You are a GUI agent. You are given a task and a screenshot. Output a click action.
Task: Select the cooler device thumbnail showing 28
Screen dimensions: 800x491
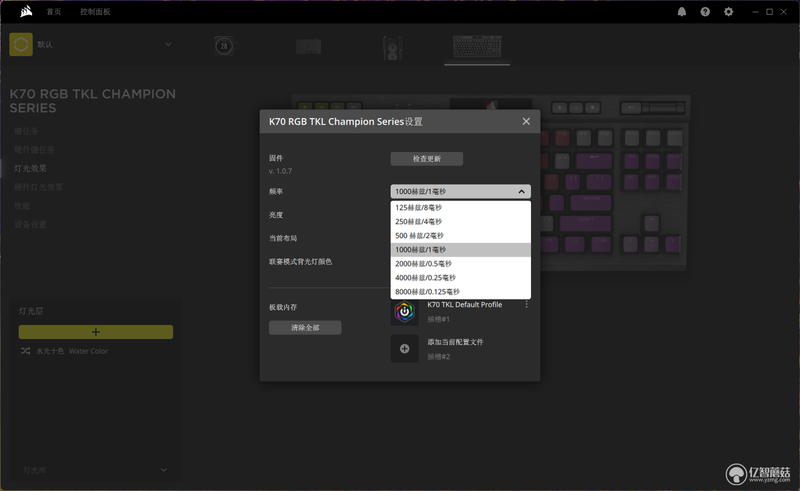tap(224, 46)
